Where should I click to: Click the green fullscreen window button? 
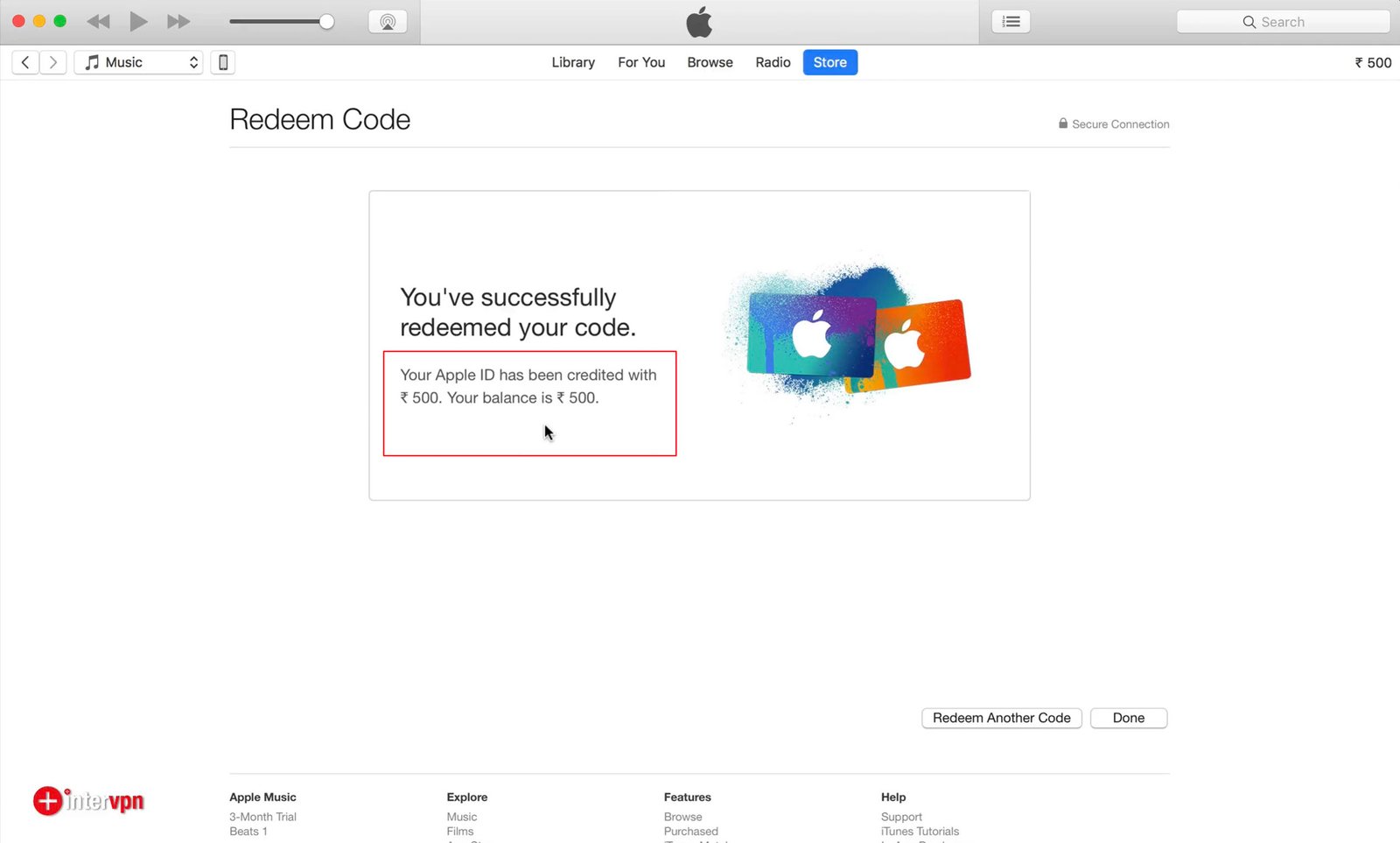point(60,21)
